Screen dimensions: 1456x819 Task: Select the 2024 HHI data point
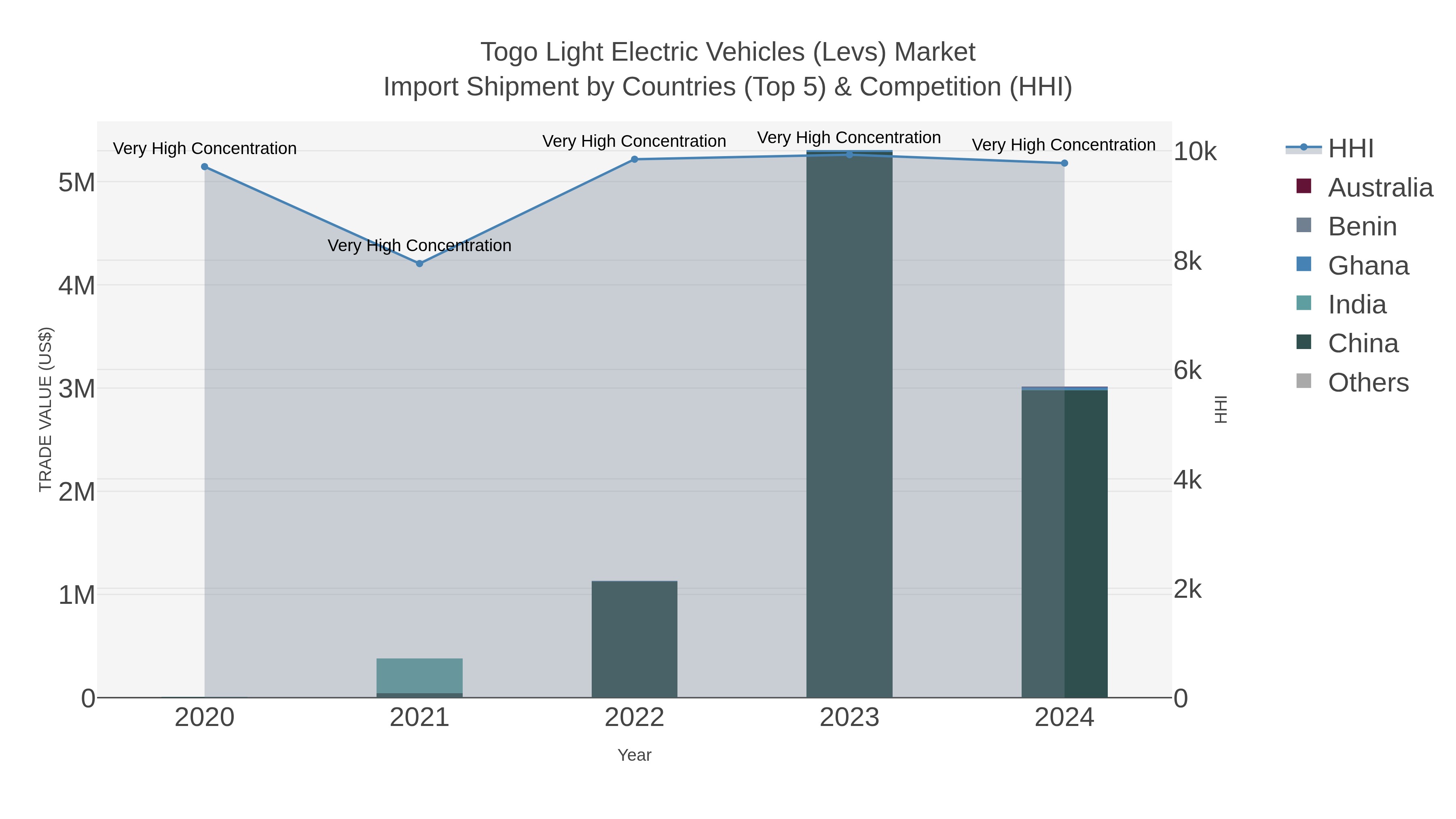pos(1064,163)
